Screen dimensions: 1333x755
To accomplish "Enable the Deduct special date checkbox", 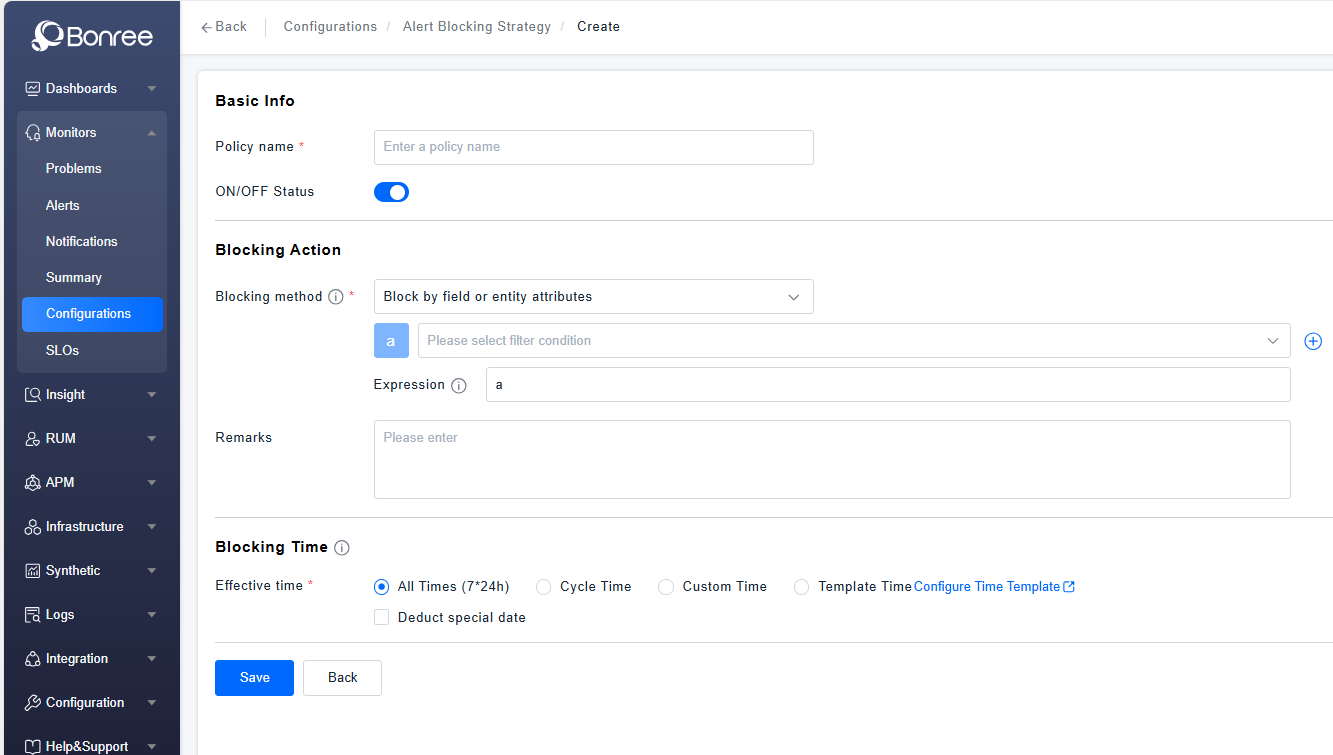I will tap(381, 618).
